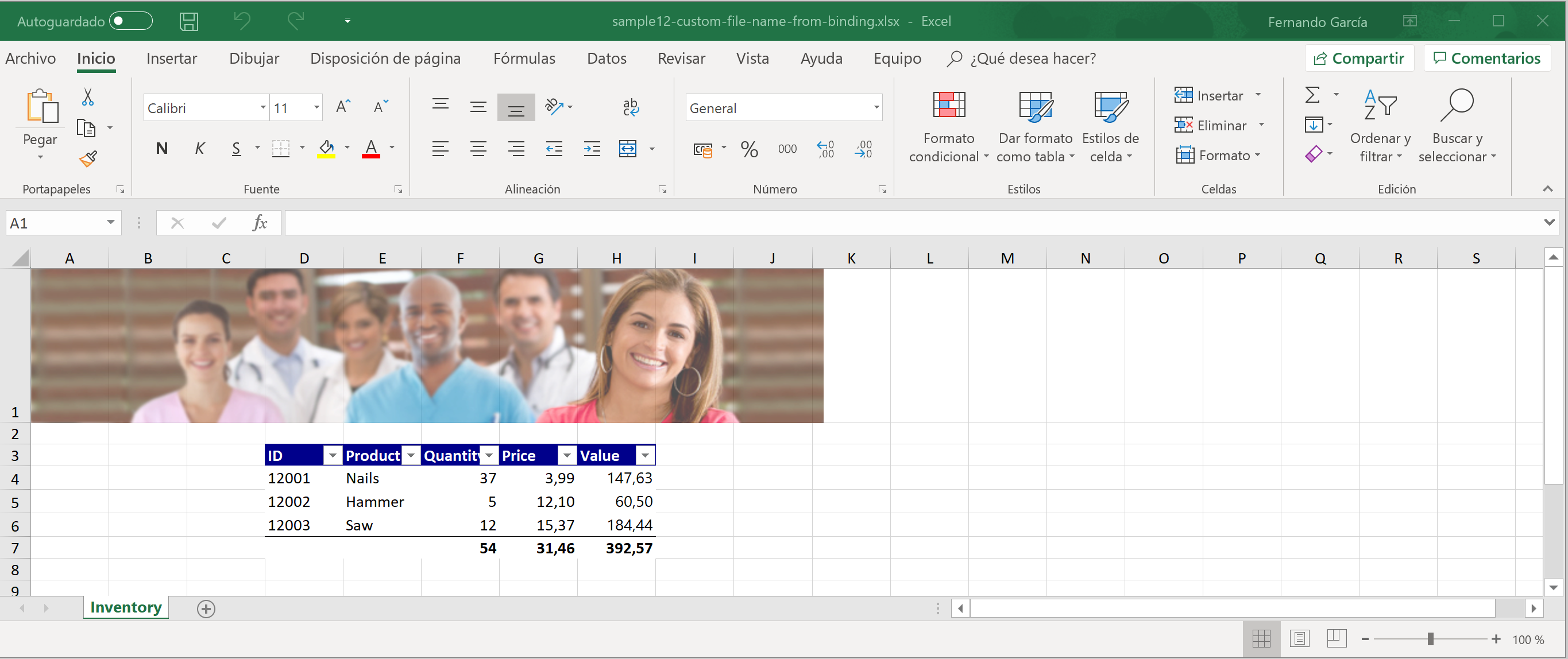Toggle the Autoguardado switch
Screen dimensions: 1568x659
pos(130,21)
